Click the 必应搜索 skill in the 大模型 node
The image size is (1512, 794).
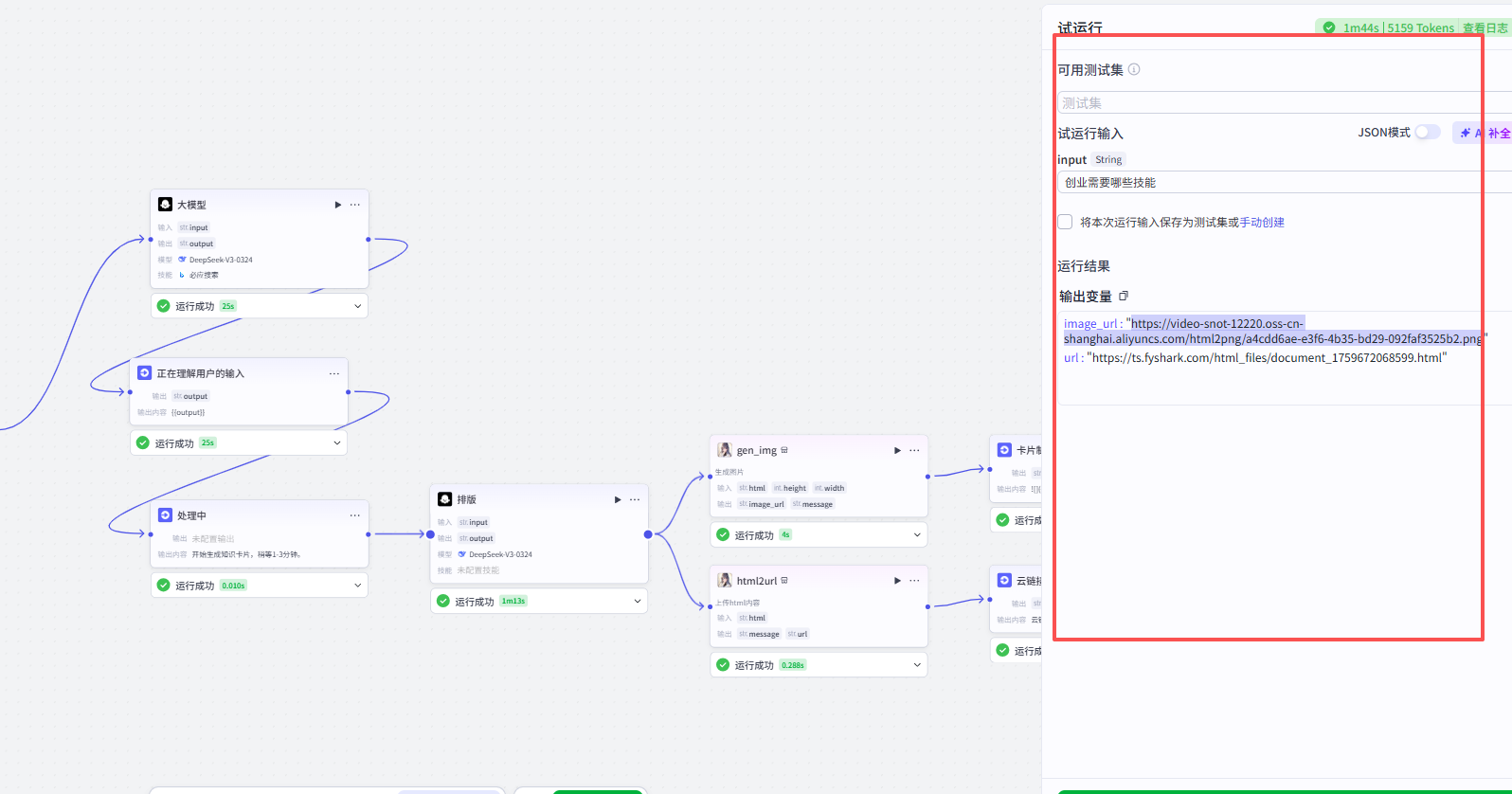[204, 275]
